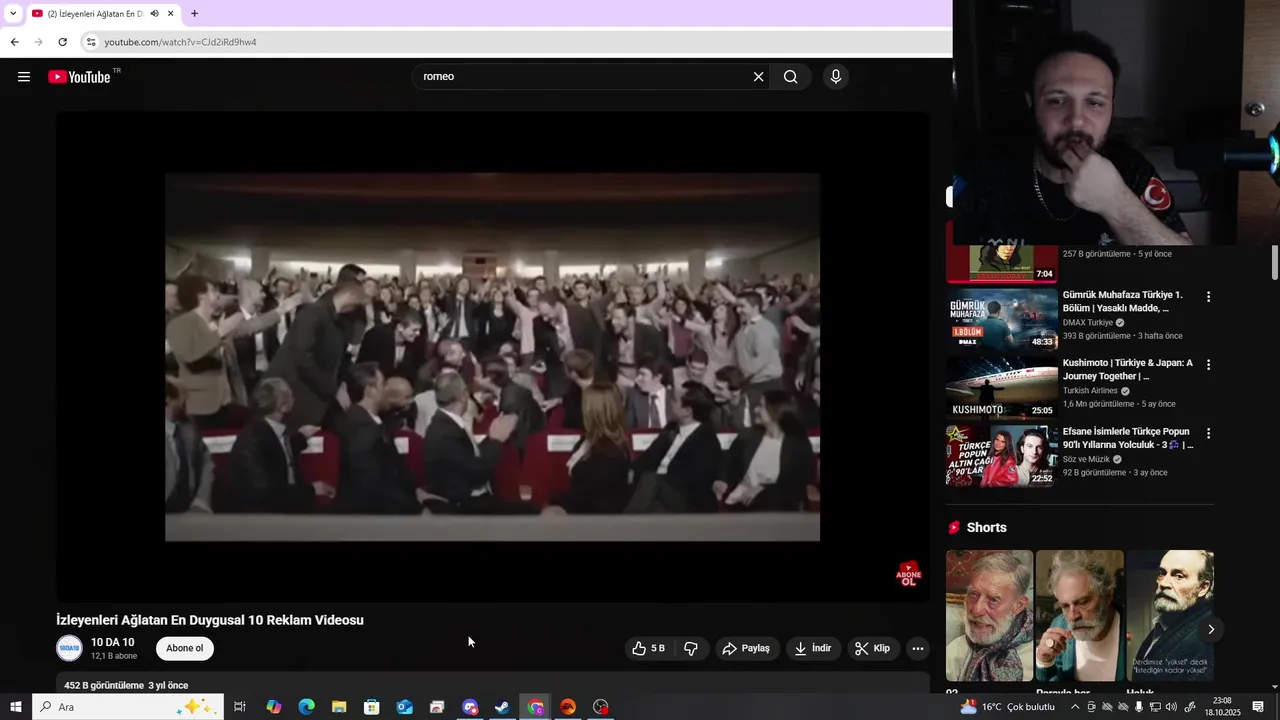Open the 10 DA 10 channel name

[x=112, y=642]
